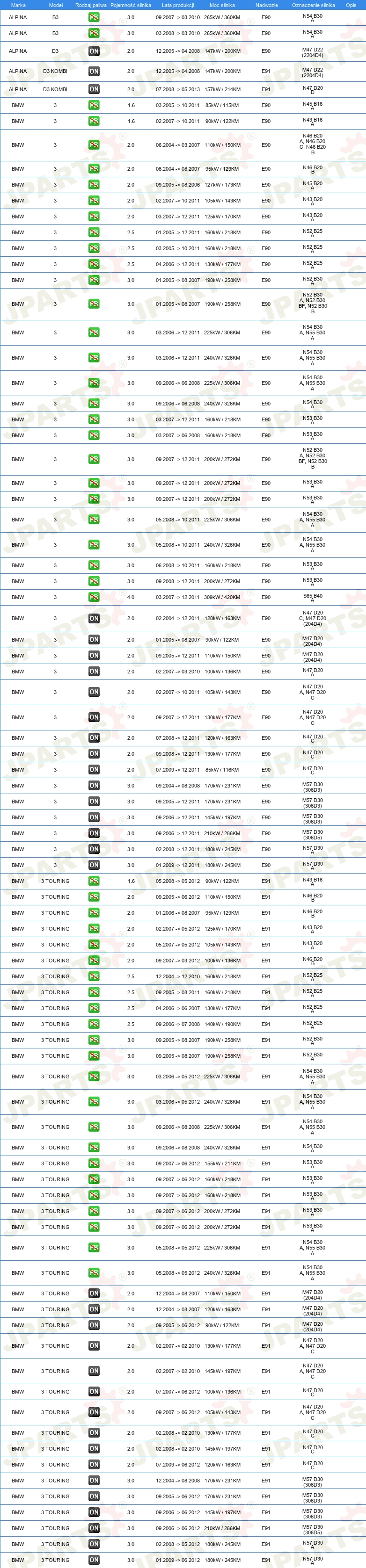
Task: Click petrol icon in BMW 3 85kW / 115KM row
Action: pyautogui.click(x=94, y=105)
